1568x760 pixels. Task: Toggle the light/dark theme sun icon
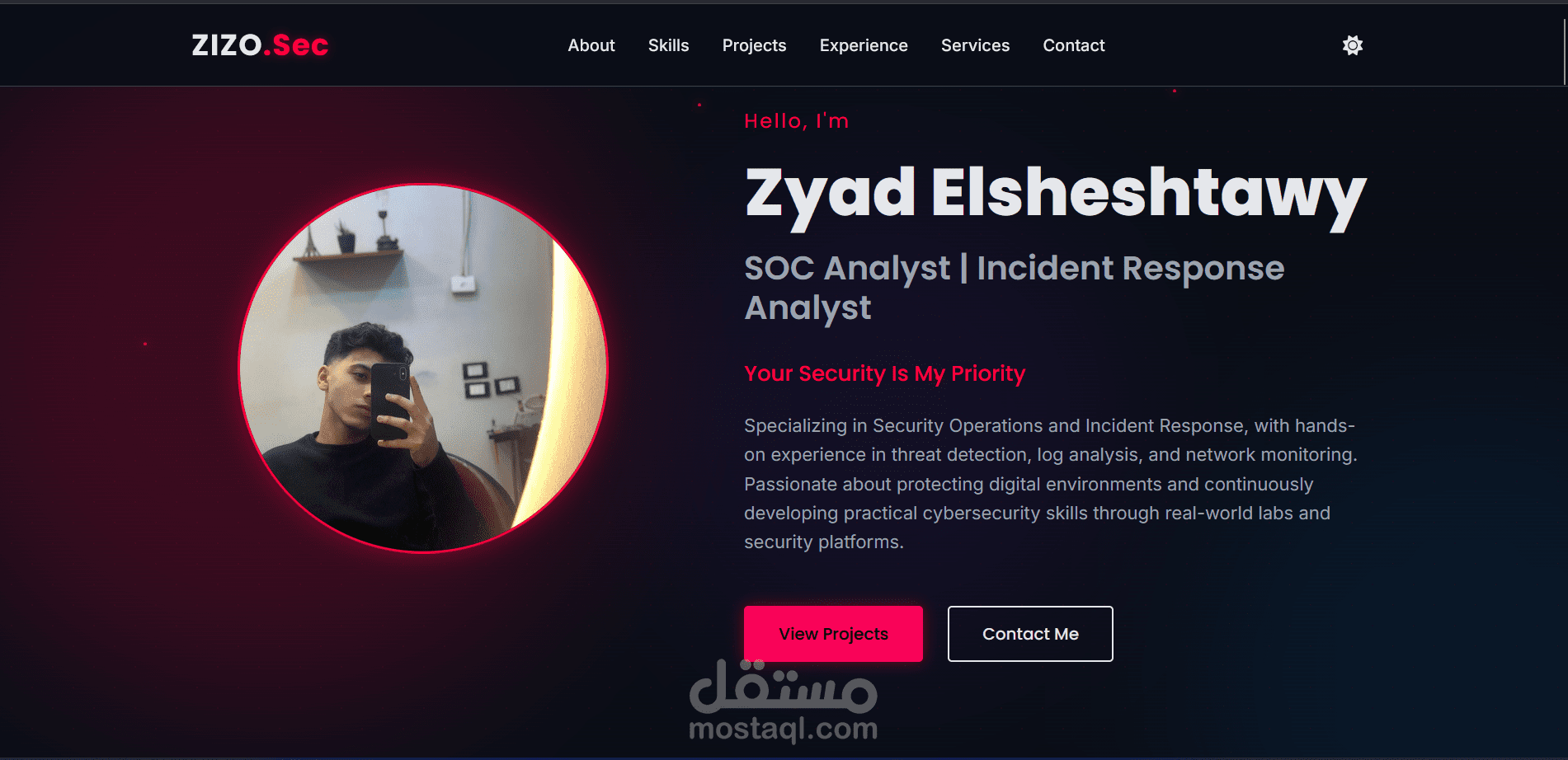click(x=1352, y=45)
